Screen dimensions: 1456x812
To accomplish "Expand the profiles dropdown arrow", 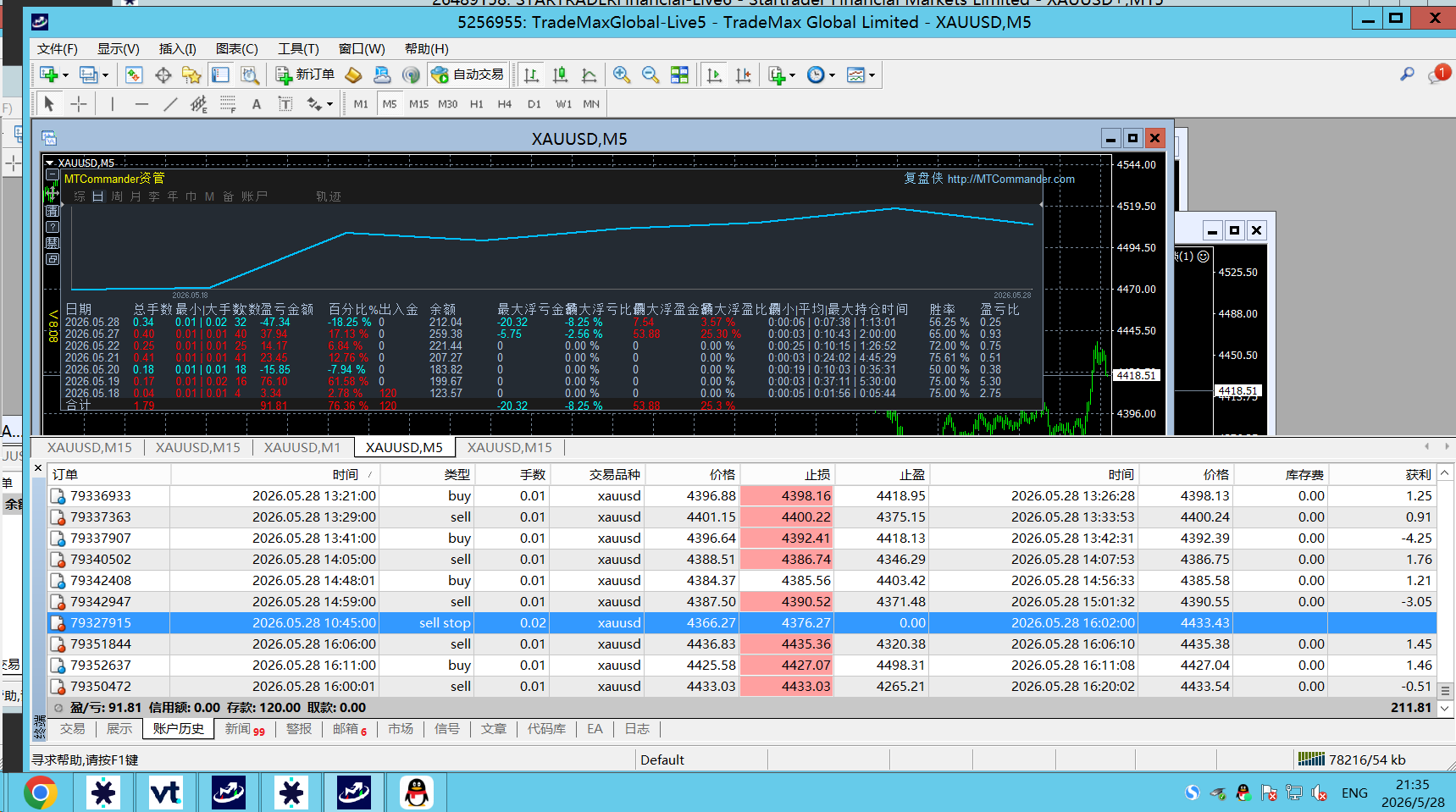I will 105,75.
